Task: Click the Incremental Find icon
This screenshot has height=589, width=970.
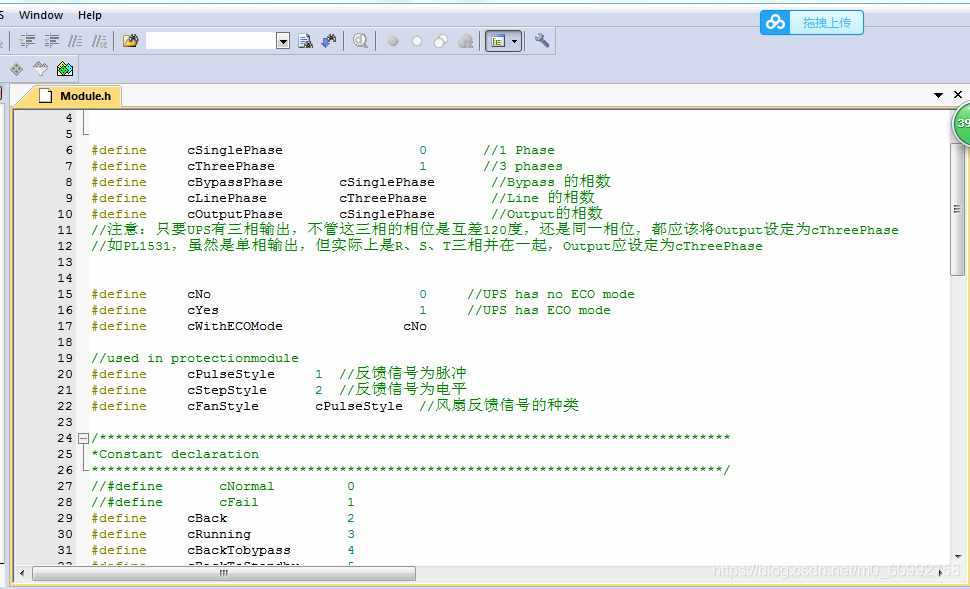Action: 329,41
